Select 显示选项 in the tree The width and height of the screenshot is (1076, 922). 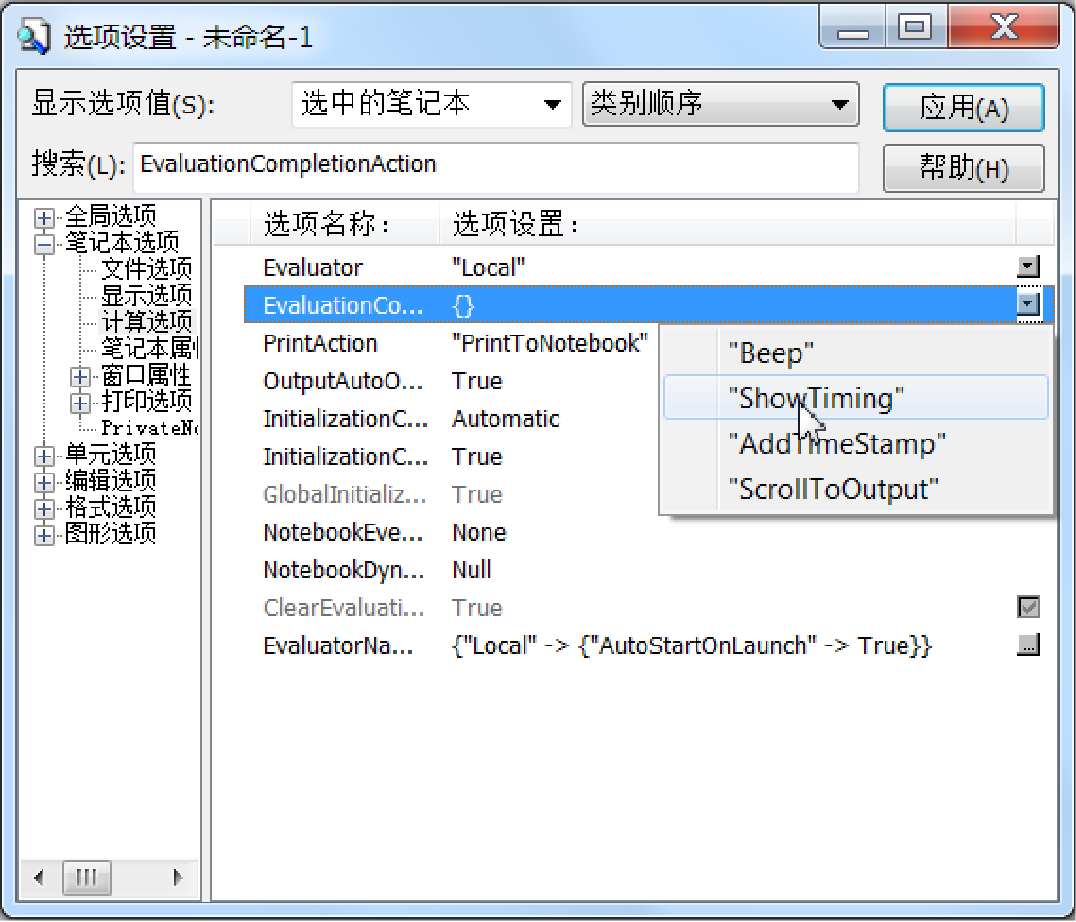tap(146, 295)
